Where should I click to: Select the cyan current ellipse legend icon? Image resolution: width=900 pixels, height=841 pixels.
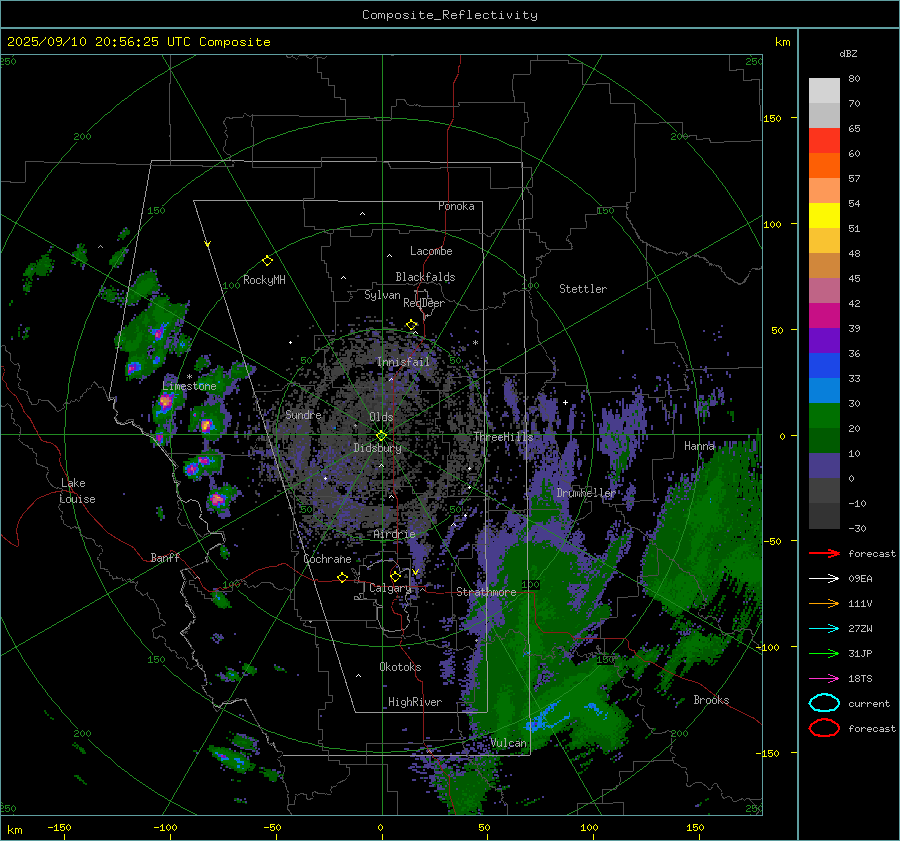click(x=824, y=703)
